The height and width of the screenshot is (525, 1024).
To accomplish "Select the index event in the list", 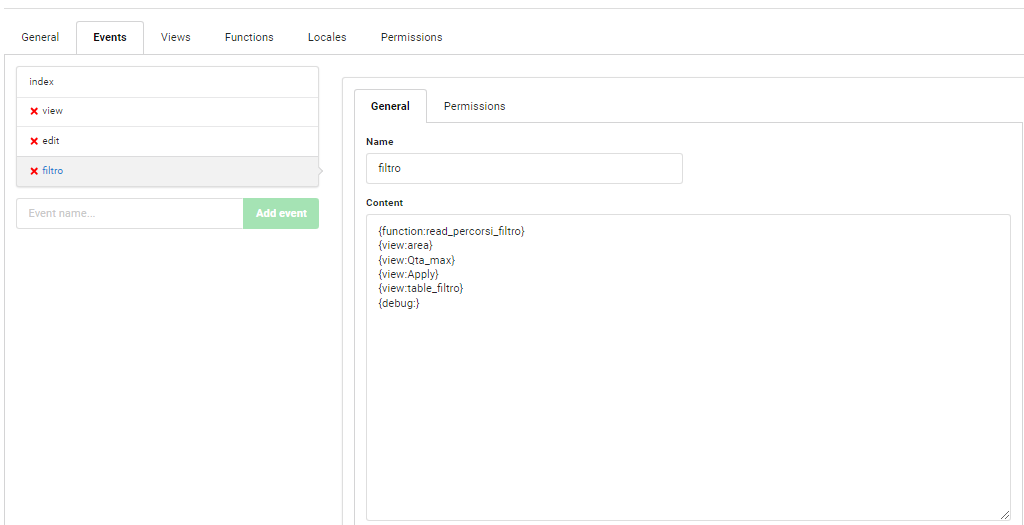I will (x=167, y=82).
